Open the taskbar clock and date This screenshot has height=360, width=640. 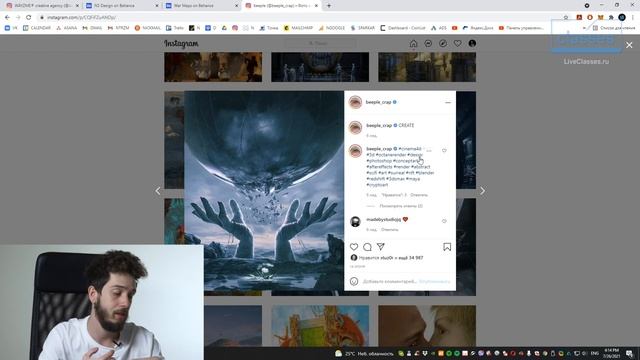pos(611,353)
